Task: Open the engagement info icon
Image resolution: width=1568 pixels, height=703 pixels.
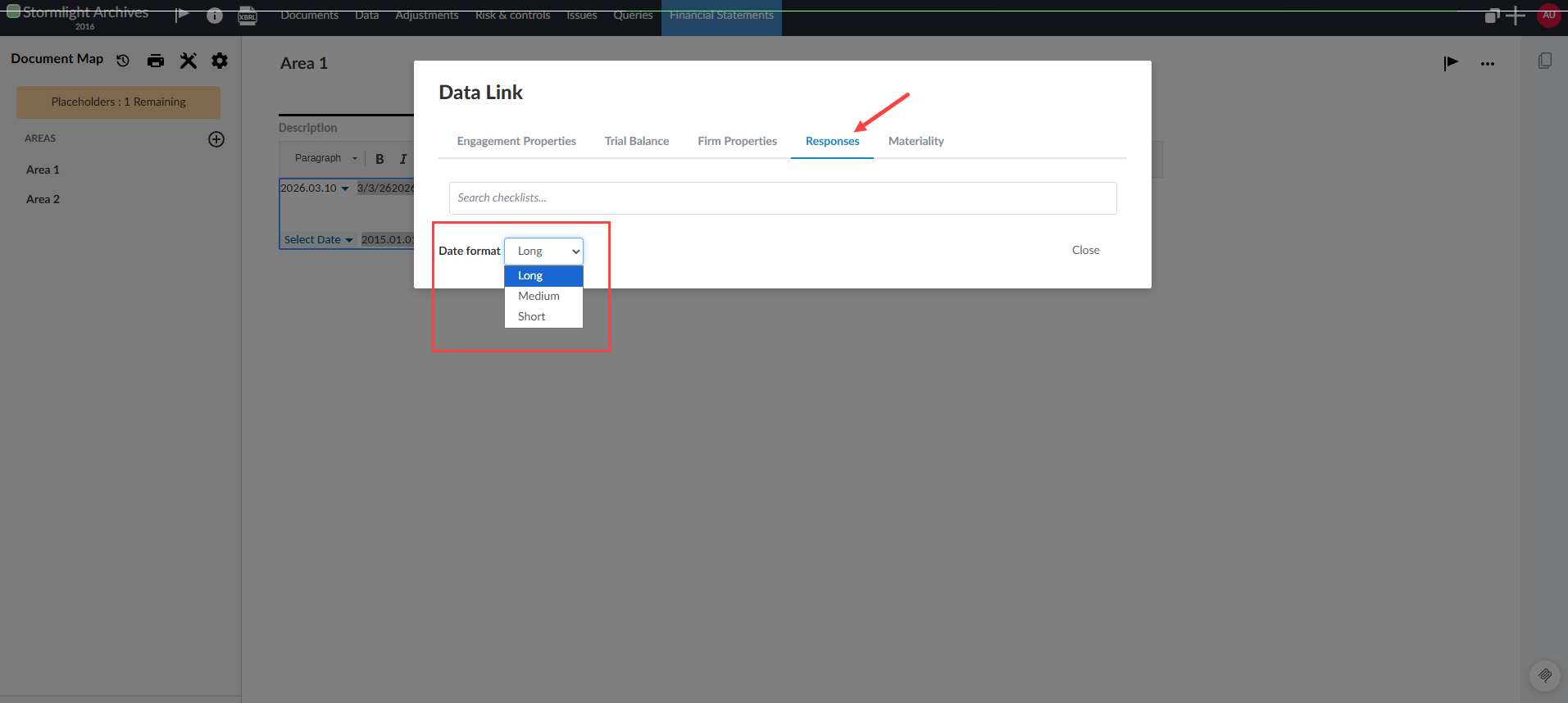Action: [215, 16]
